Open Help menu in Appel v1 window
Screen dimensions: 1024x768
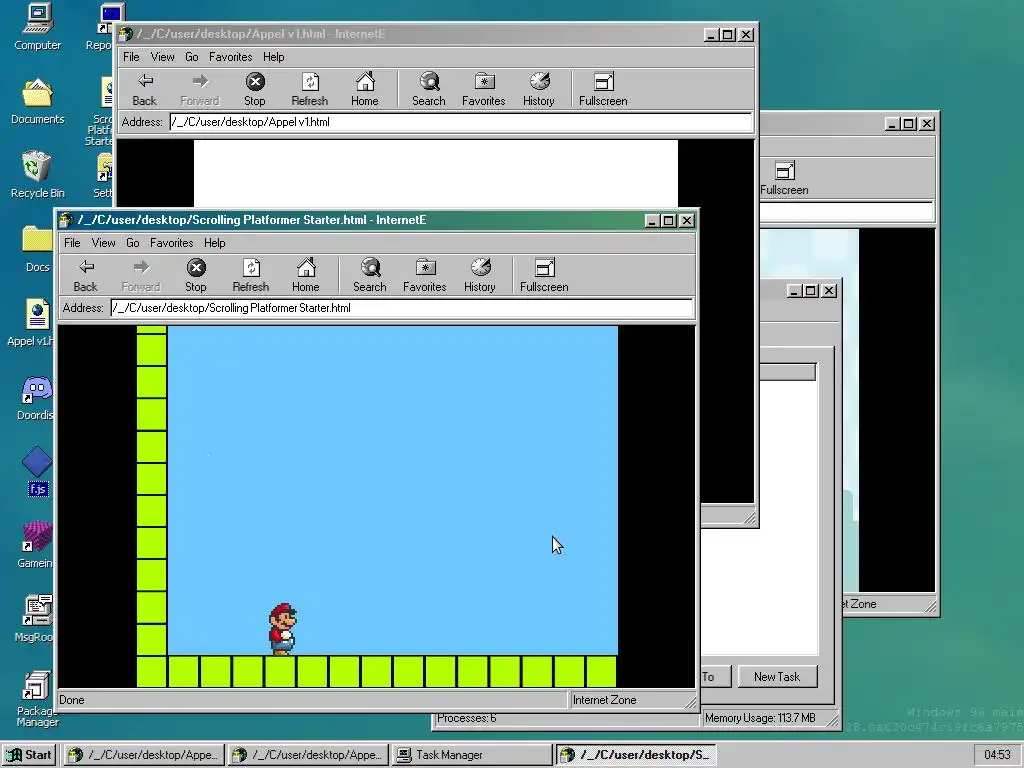[x=274, y=57]
